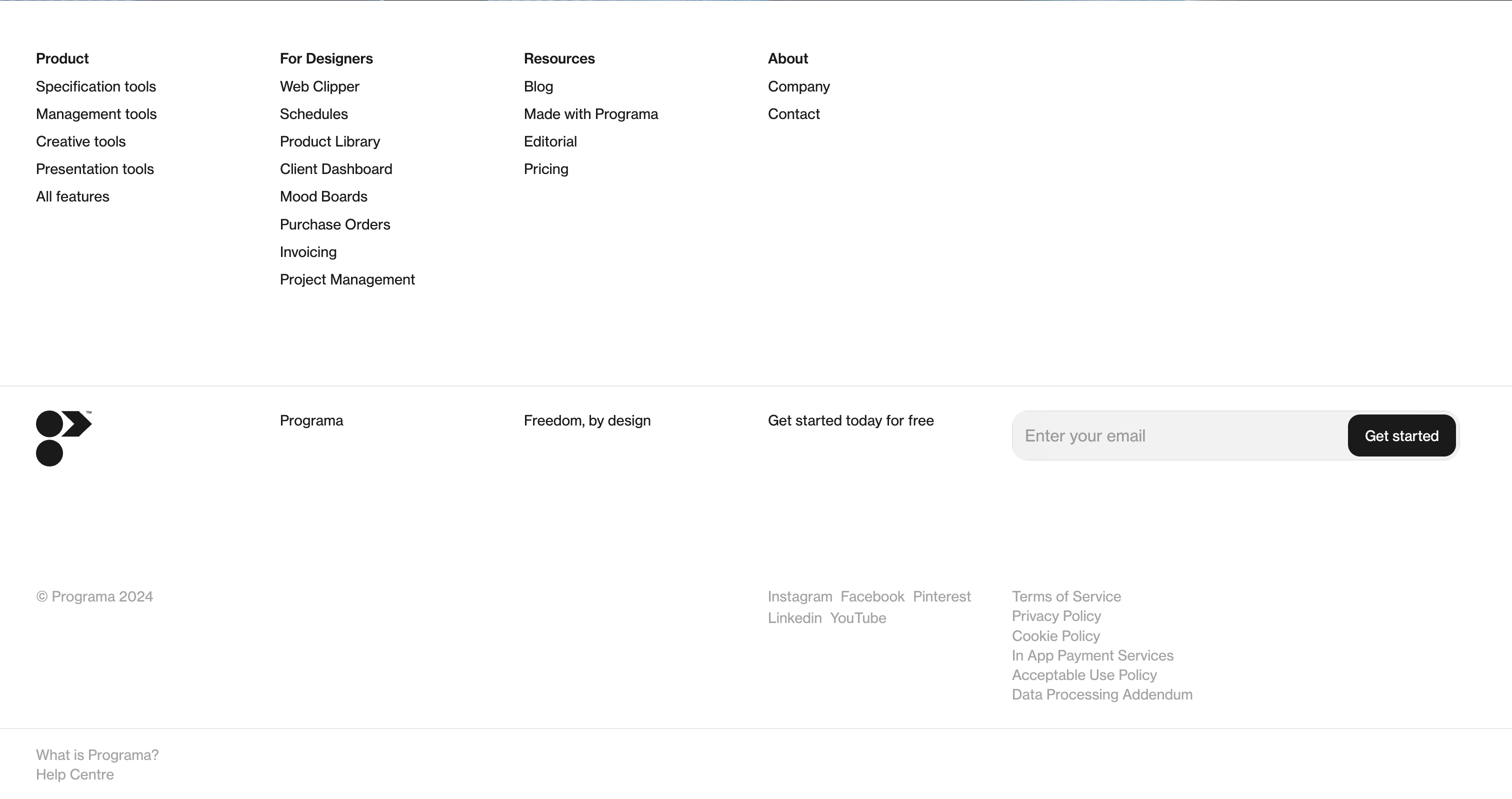Read the Terms of Service
Image resolution: width=1512 pixels, height=799 pixels.
pos(1066,596)
